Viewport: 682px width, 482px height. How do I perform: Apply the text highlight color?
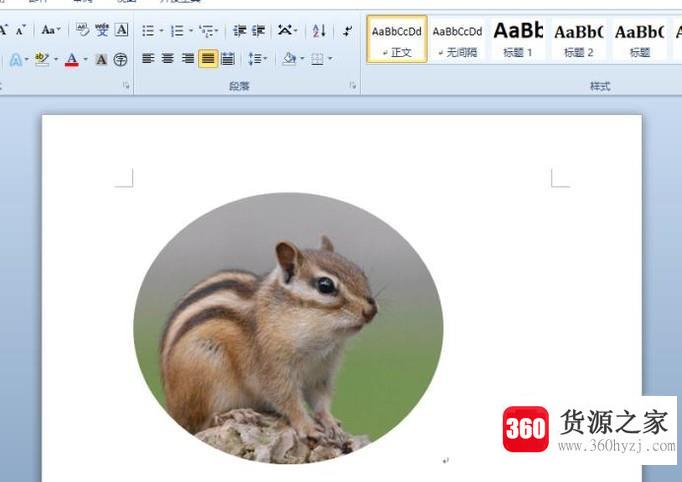pyautogui.click(x=42, y=59)
